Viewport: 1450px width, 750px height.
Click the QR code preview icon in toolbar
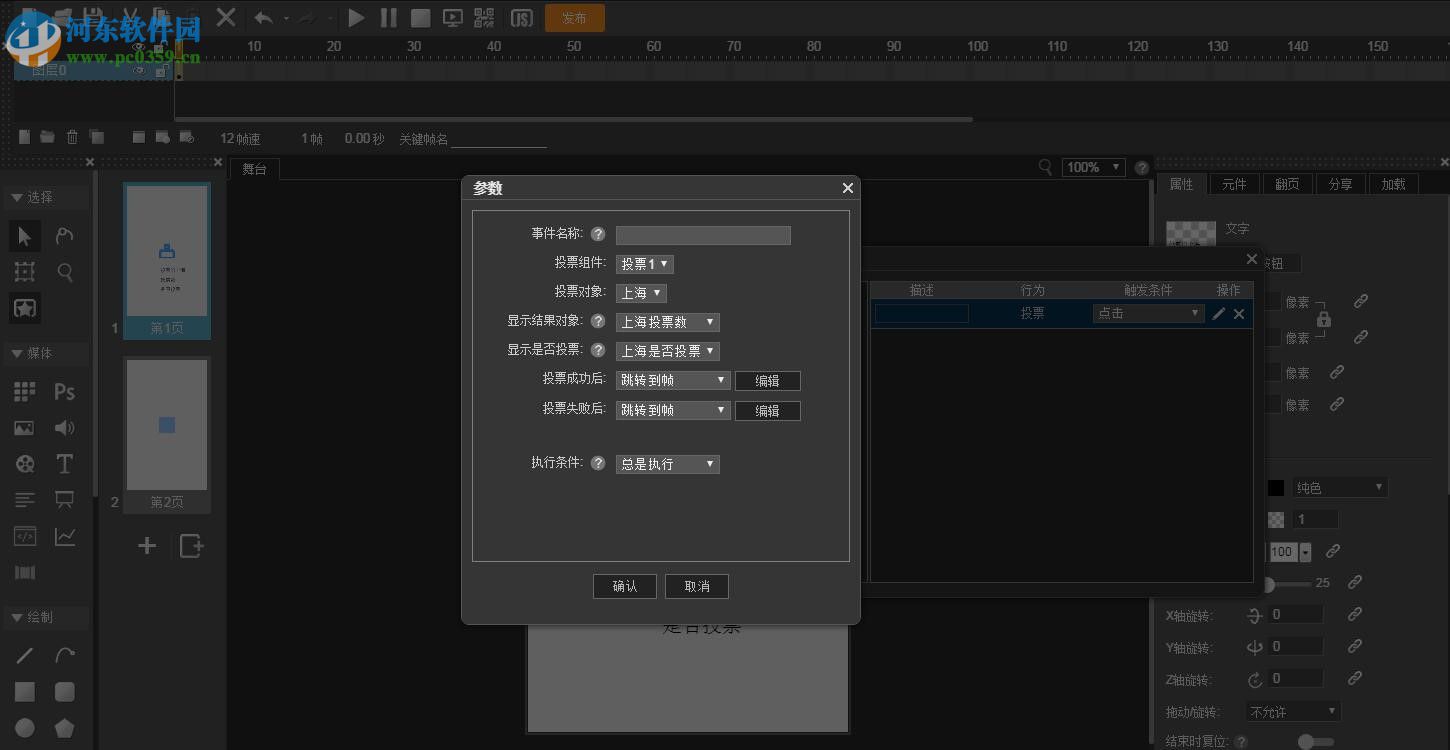coord(484,17)
